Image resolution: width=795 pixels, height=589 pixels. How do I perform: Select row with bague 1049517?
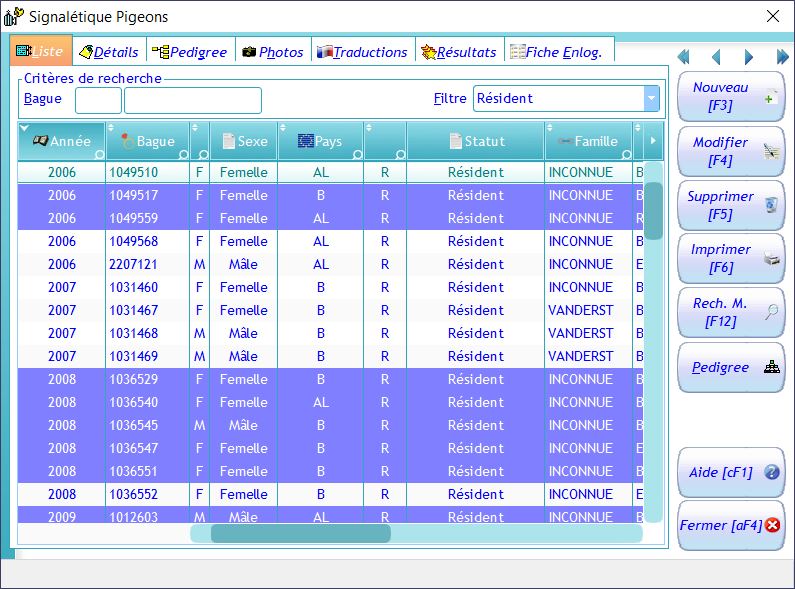pyautogui.click(x=331, y=195)
